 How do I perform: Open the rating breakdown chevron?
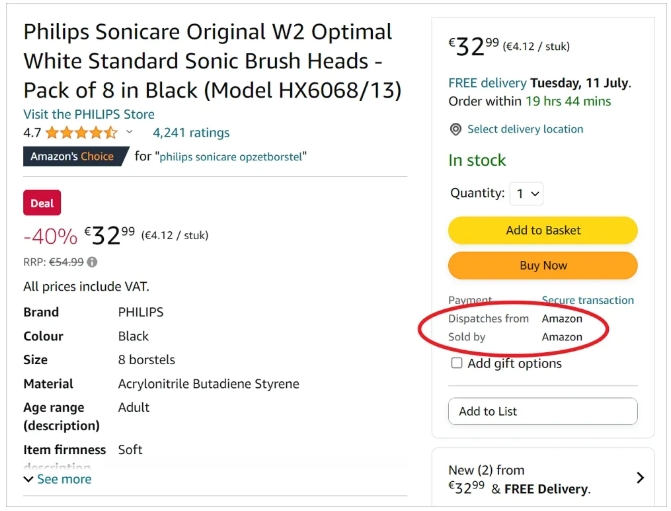[130, 132]
